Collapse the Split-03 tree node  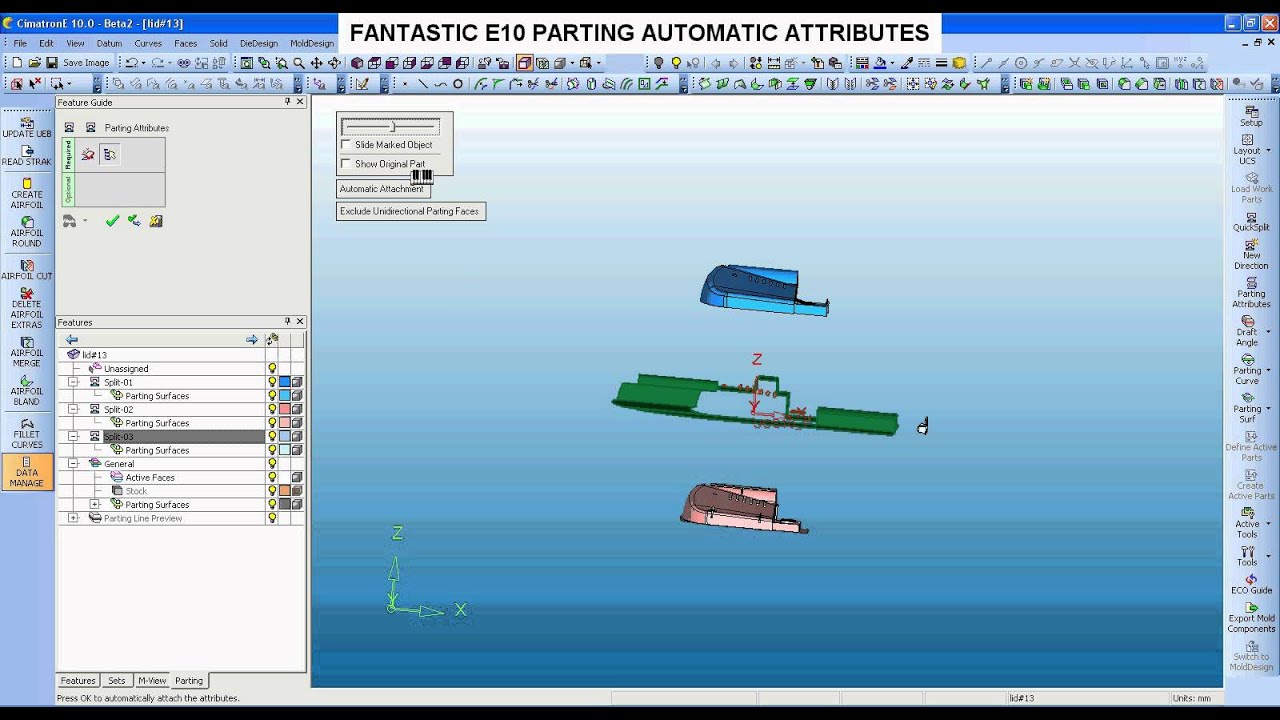pyautogui.click(x=73, y=437)
